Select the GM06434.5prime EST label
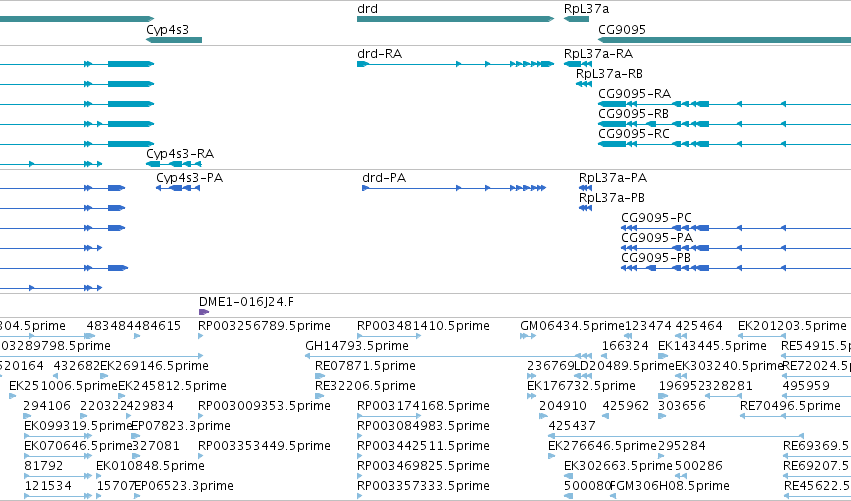 point(573,326)
